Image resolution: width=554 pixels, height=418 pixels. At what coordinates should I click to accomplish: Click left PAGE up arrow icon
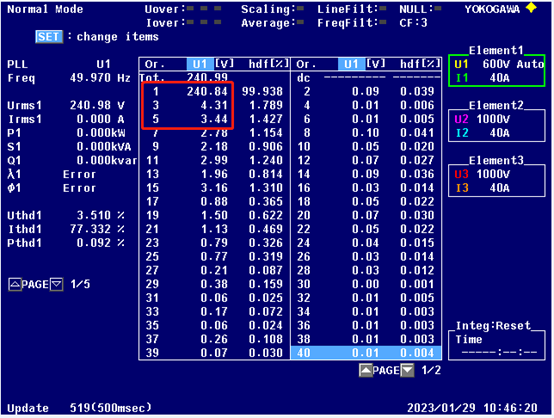click(15, 284)
